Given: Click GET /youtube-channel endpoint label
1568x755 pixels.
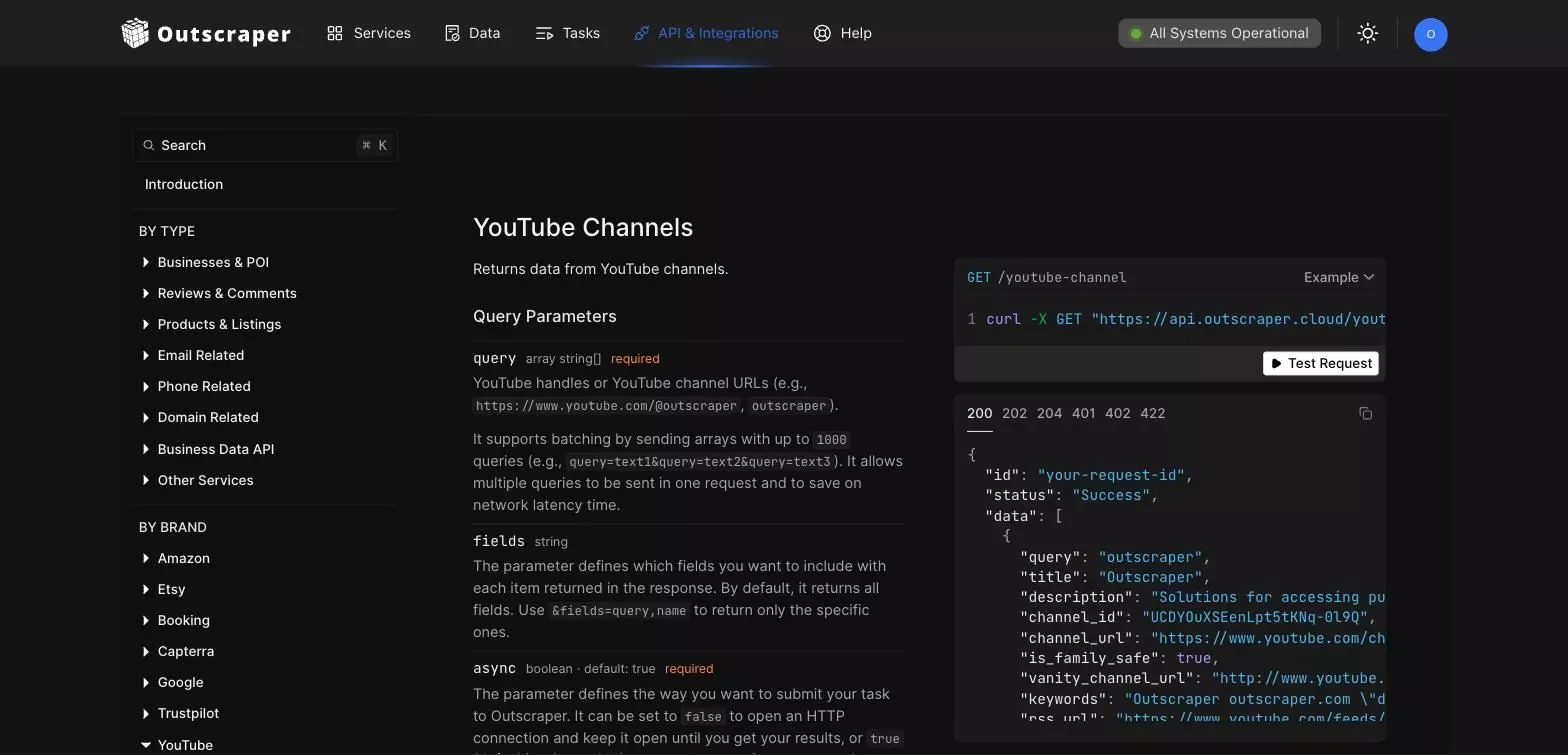Looking at the screenshot, I should 1046,277.
